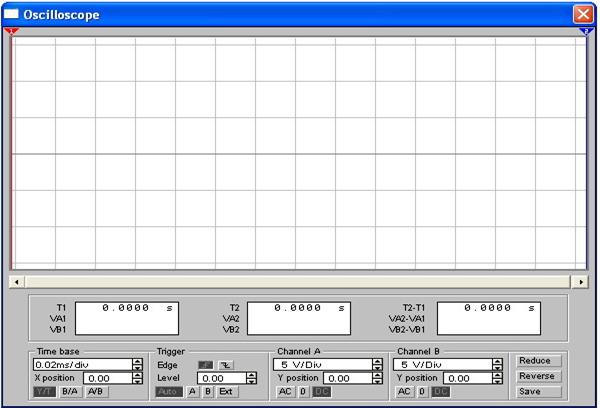Screen dimensions: 600x408
Task: Adjust Channel A V/Div scale spinner
Action: (x=377, y=365)
